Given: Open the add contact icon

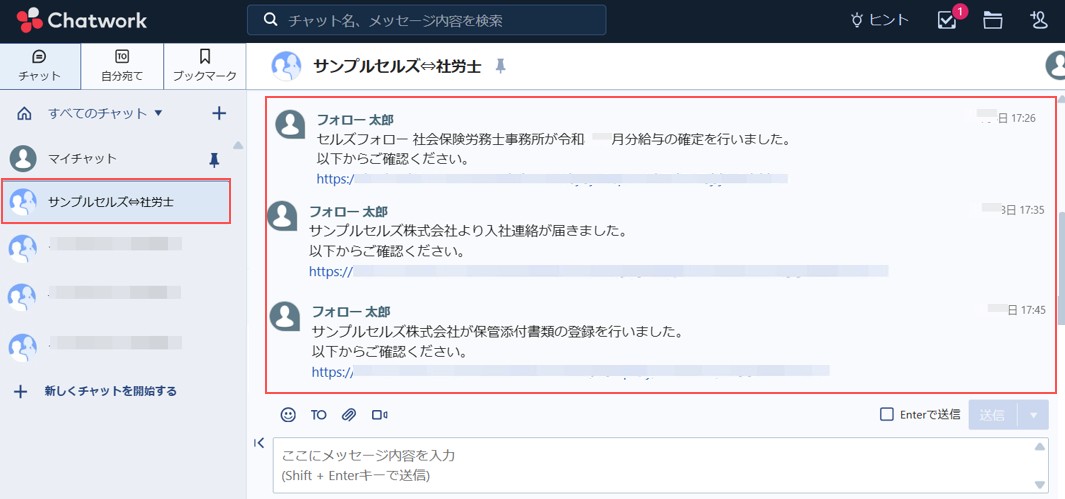Looking at the screenshot, I should click(x=1039, y=20).
